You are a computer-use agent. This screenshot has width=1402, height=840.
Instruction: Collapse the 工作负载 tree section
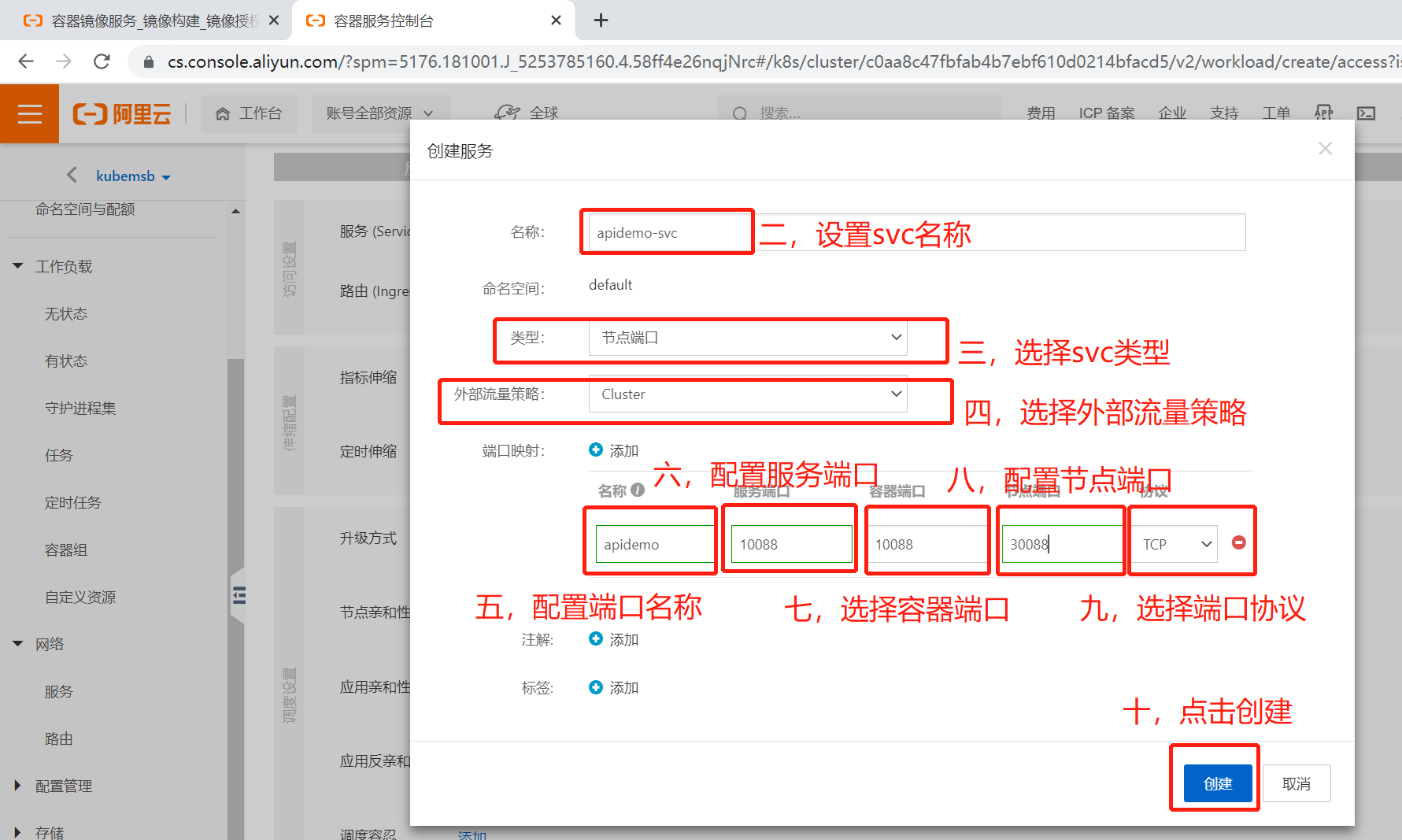pos(18,266)
